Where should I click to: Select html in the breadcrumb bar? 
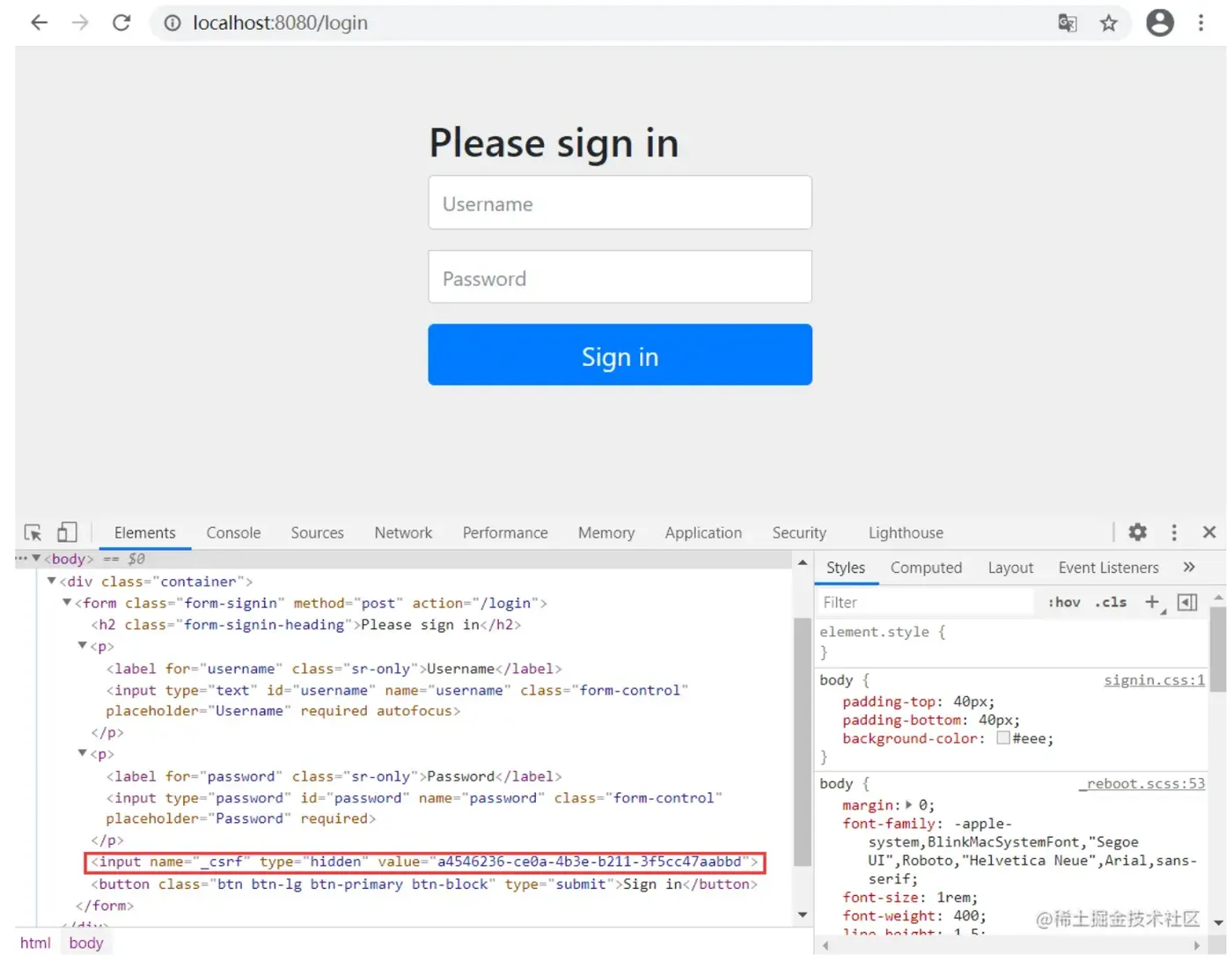pyautogui.click(x=35, y=942)
